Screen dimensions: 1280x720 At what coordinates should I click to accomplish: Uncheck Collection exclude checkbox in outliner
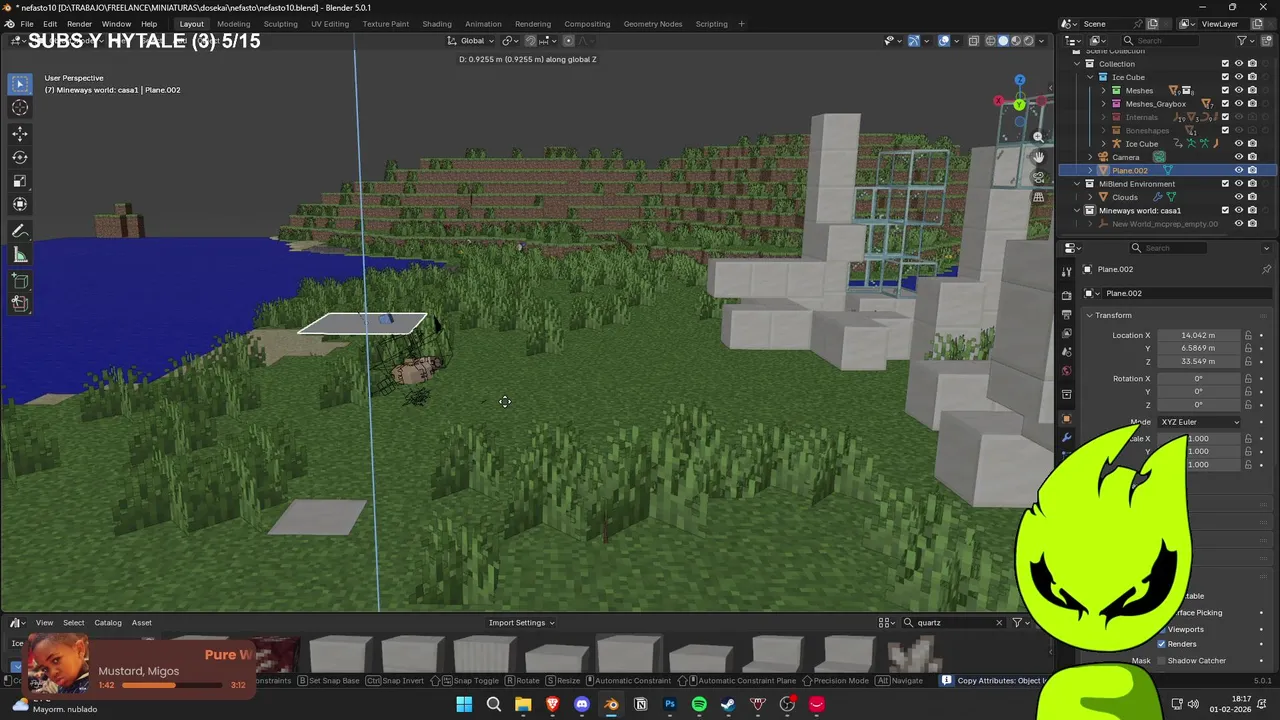click(1225, 64)
